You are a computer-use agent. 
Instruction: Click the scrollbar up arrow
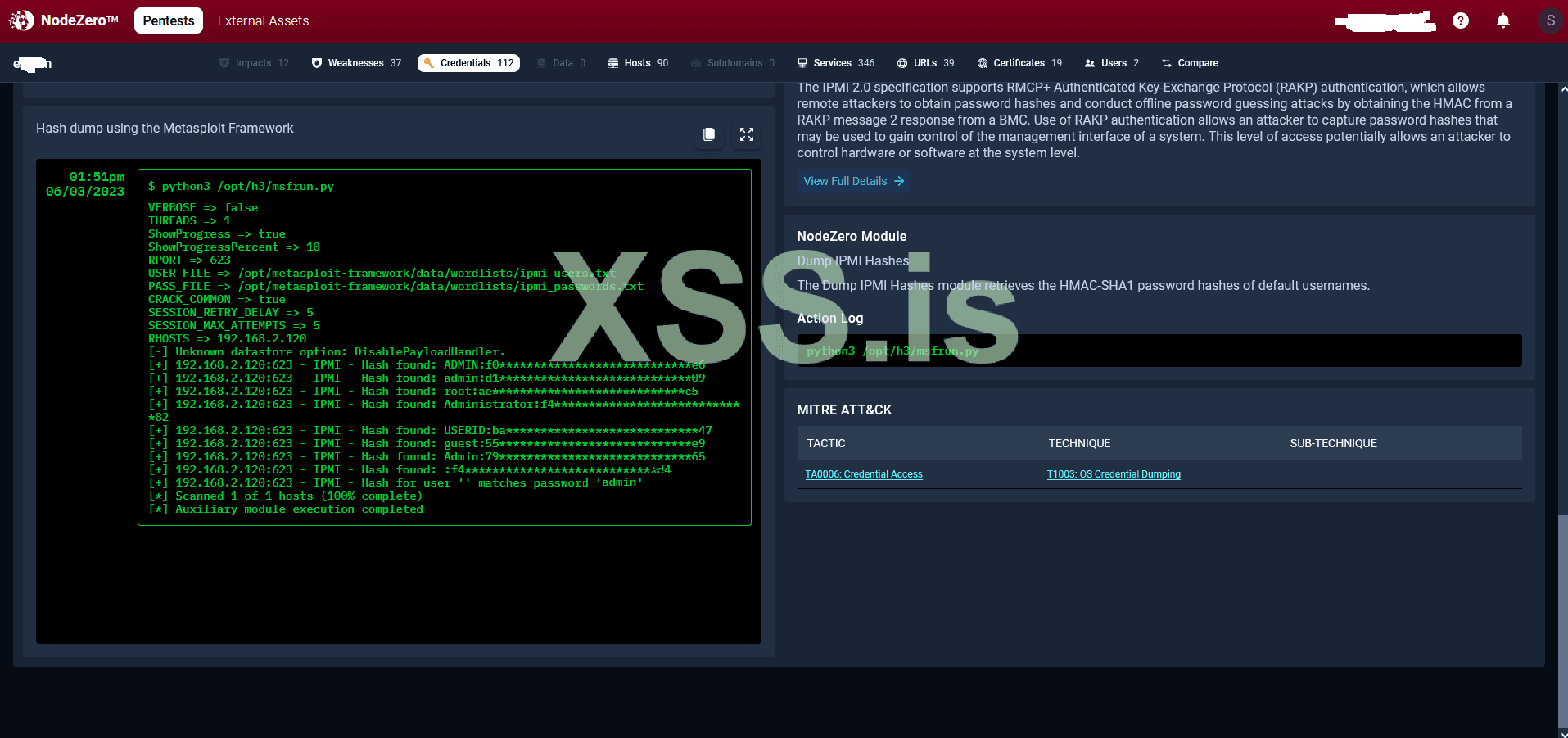coord(1563,88)
